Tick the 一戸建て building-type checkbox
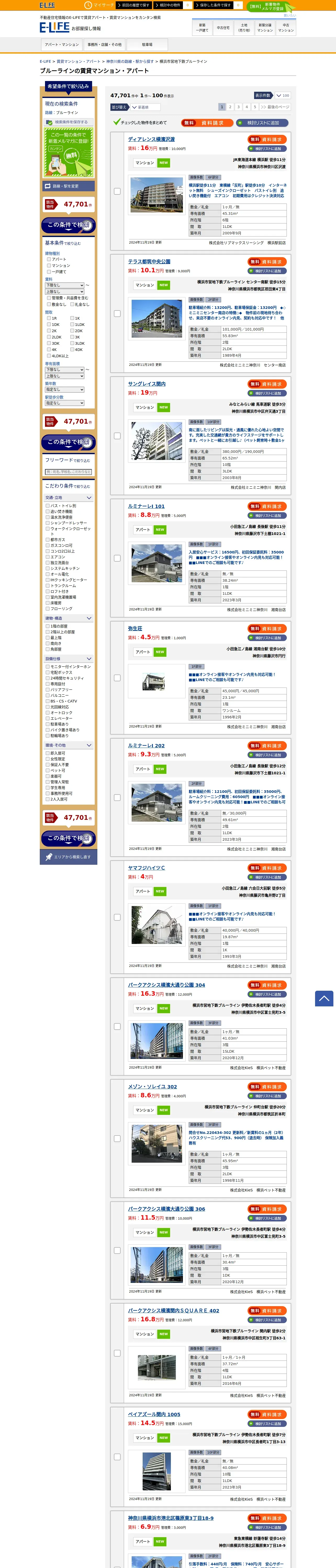The width and height of the screenshot is (336, 1568). tap(49, 272)
